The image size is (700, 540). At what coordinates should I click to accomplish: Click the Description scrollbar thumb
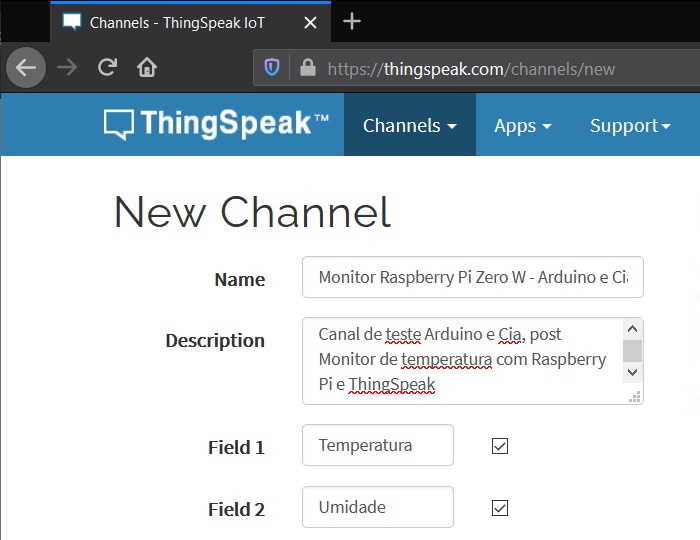[632, 351]
